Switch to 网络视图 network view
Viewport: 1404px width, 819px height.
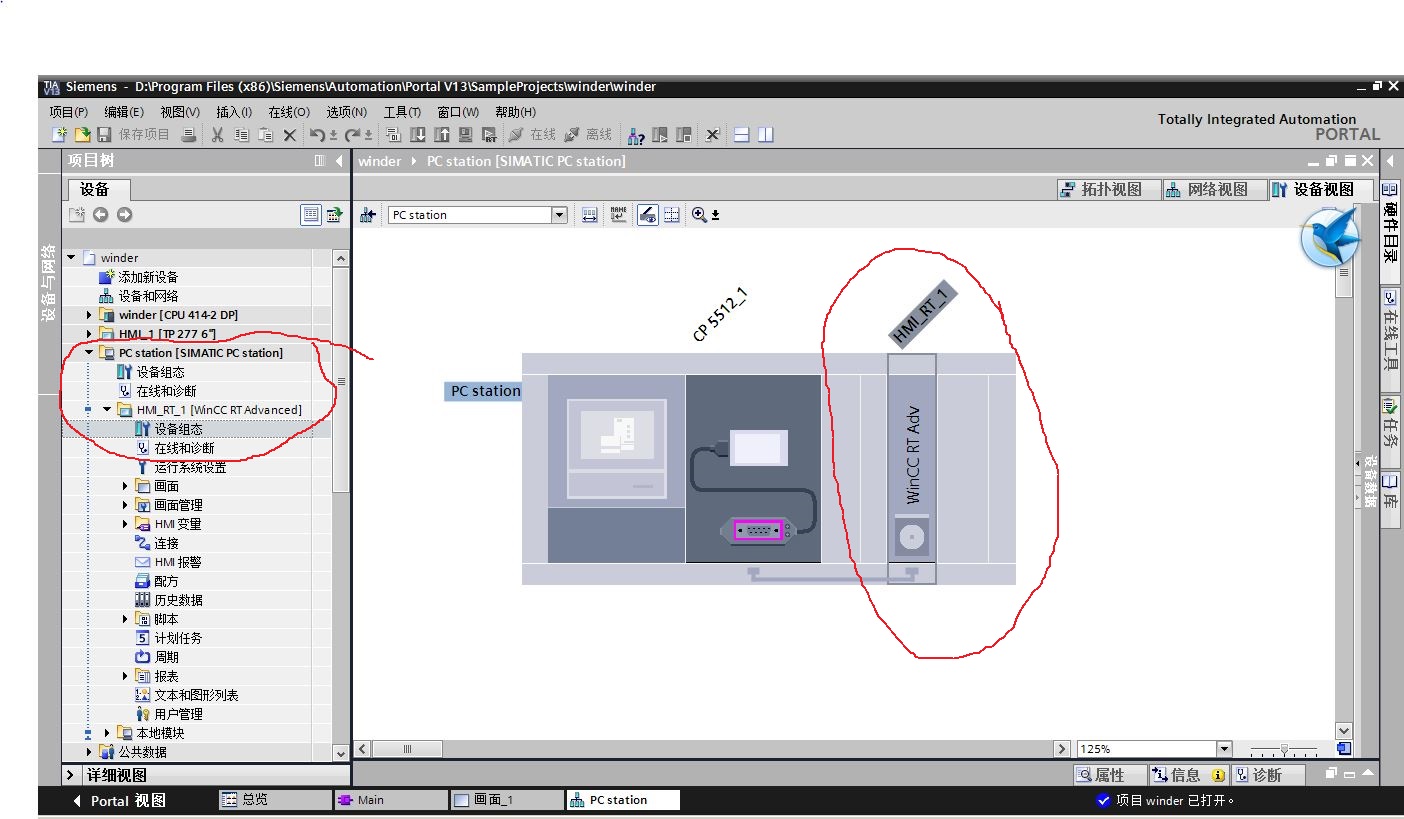click(1215, 189)
